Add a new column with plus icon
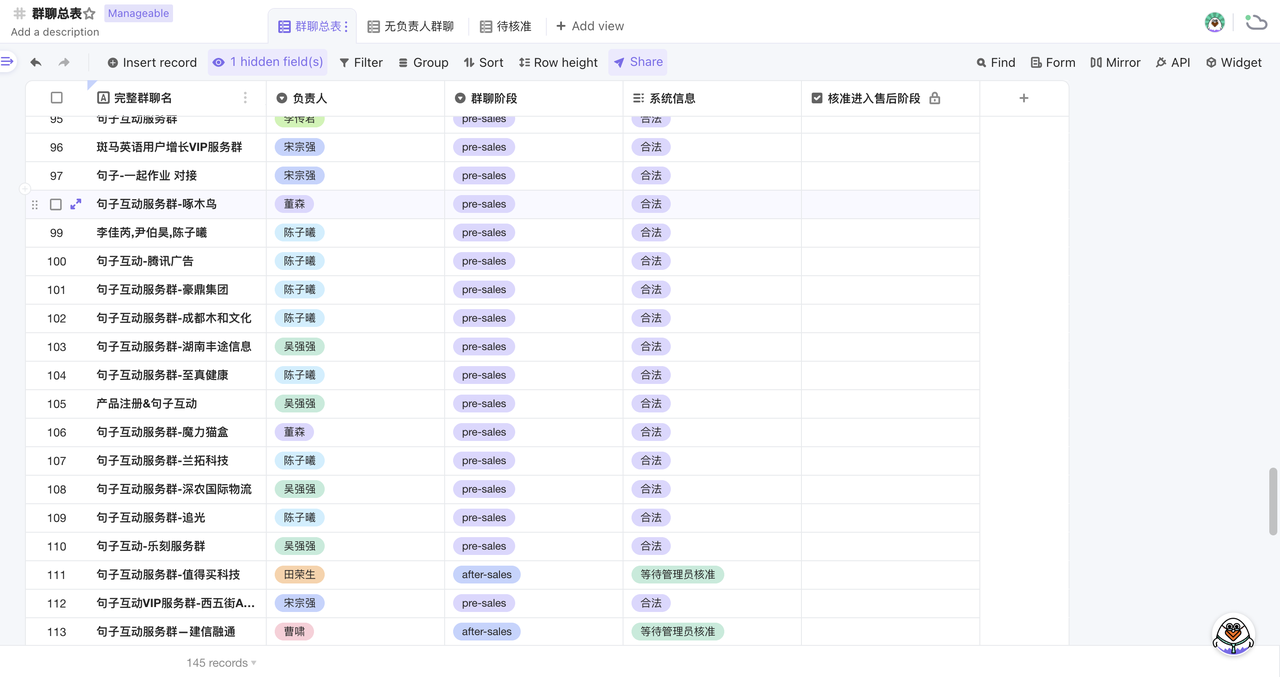Image resolution: width=1280 pixels, height=677 pixels. pos(1023,98)
